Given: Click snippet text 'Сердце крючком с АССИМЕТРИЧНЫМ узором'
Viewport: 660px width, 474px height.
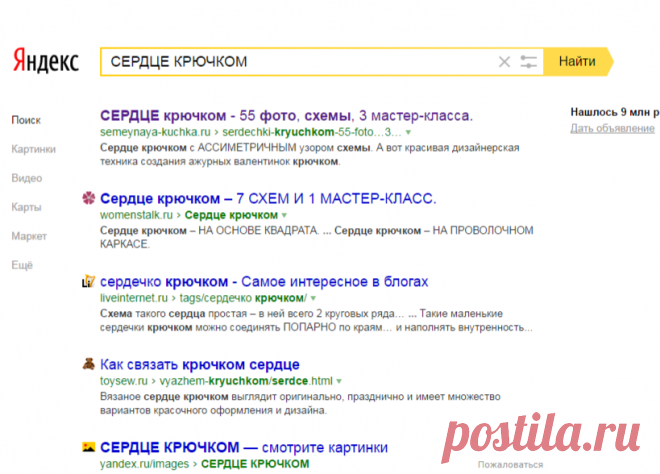Looking at the screenshot, I should pyautogui.click(x=218, y=148).
